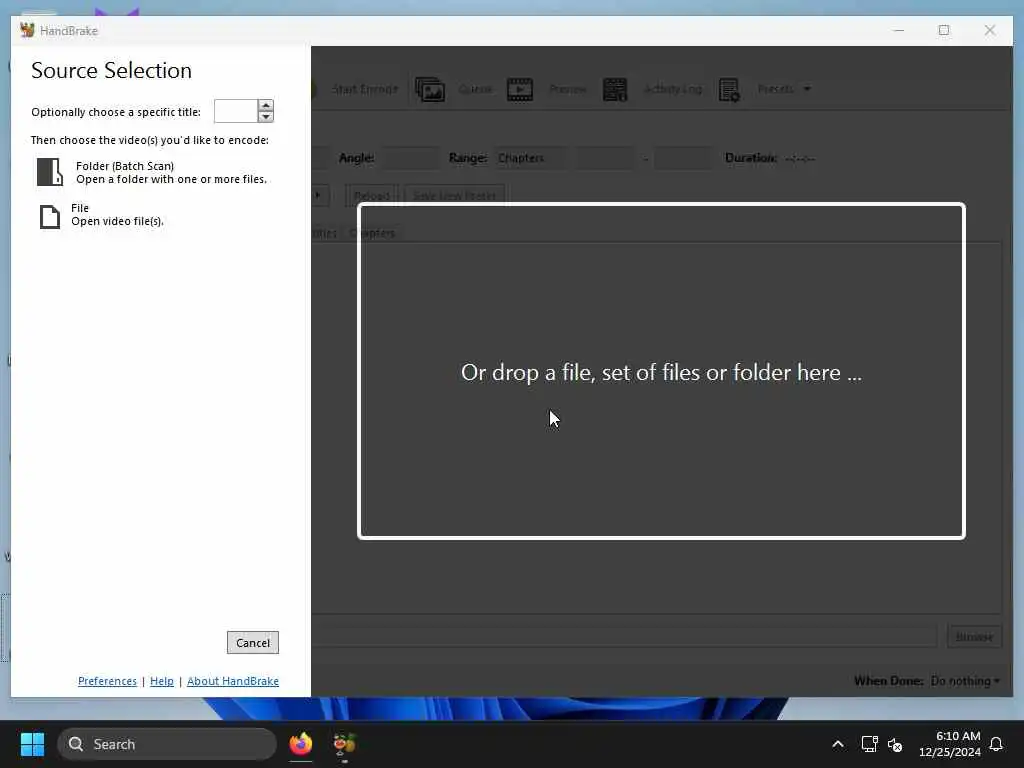Click the Preview film icon
1024x768 pixels.
click(x=520, y=89)
